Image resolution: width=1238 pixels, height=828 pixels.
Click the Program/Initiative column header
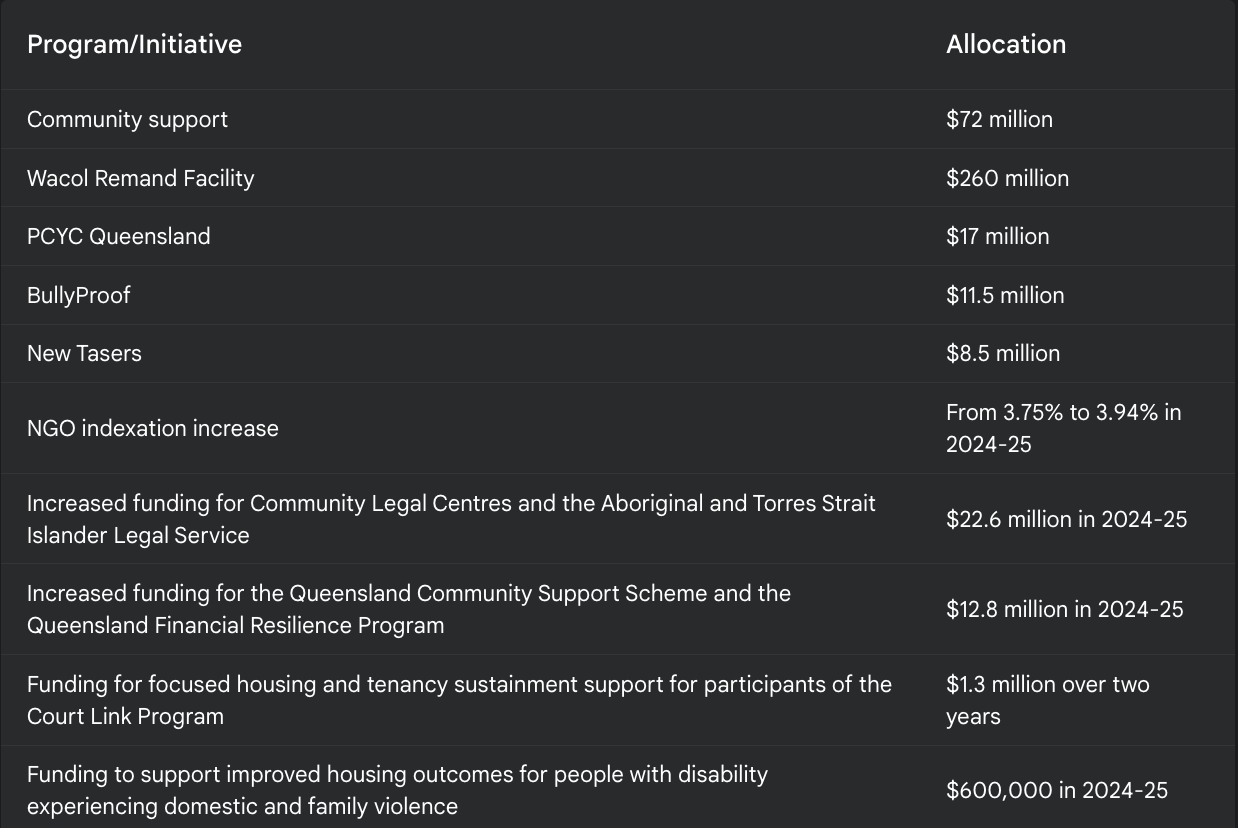point(134,44)
